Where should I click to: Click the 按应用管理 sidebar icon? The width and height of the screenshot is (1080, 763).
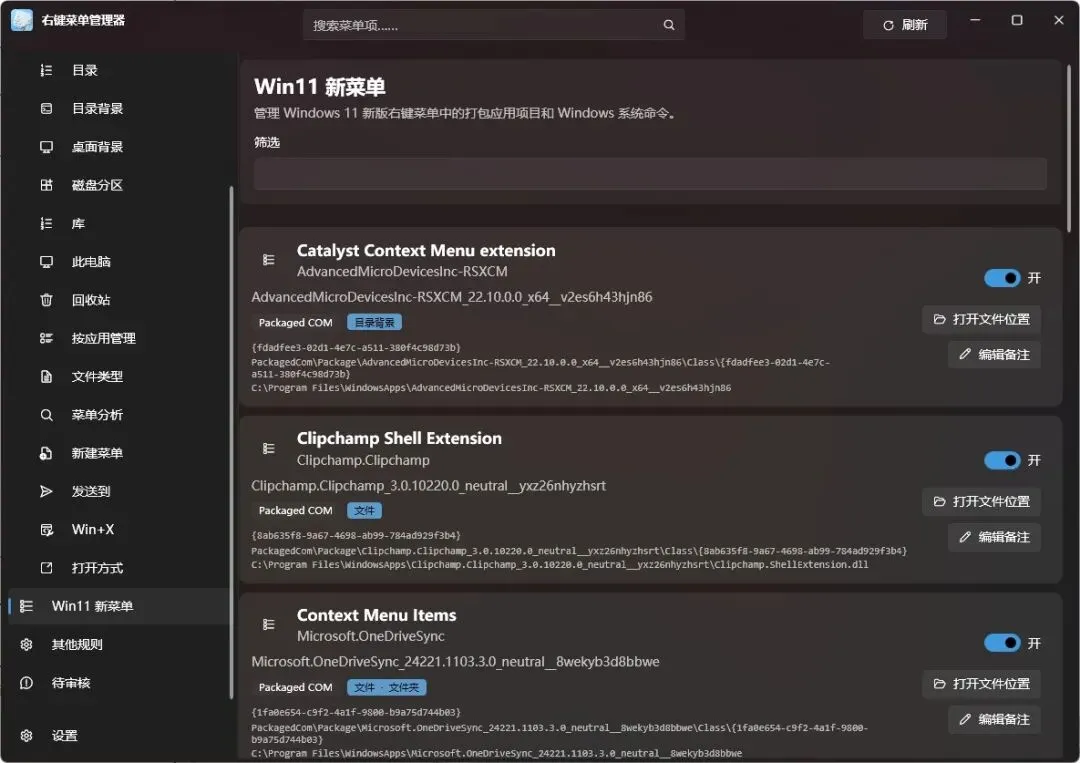point(46,338)
